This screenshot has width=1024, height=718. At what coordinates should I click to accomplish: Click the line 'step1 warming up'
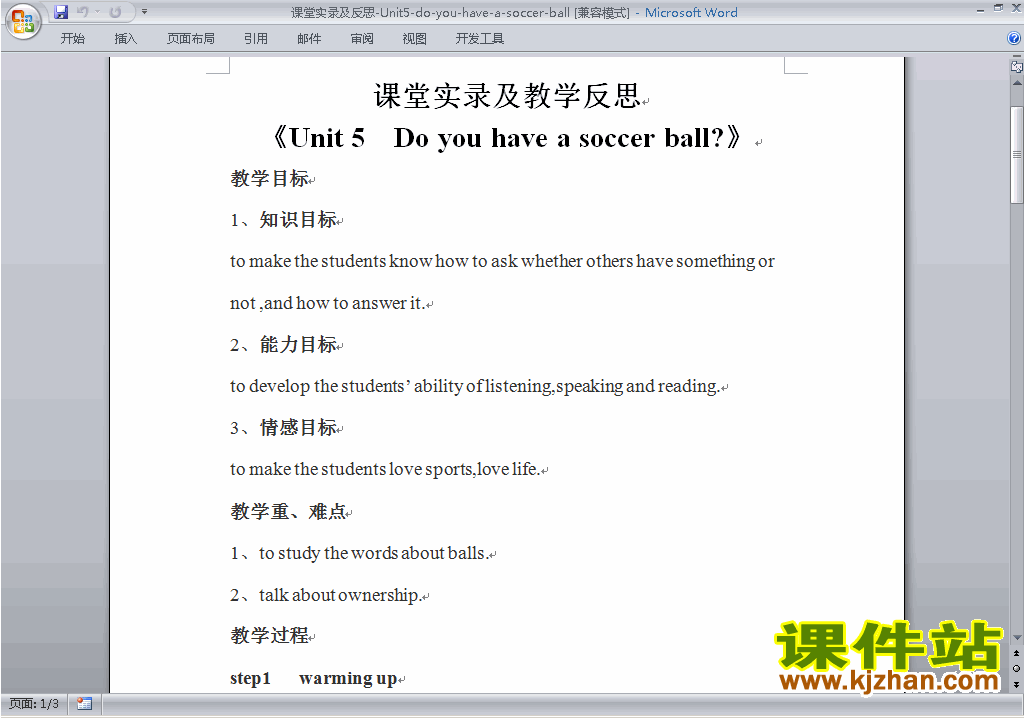(313, 678)
